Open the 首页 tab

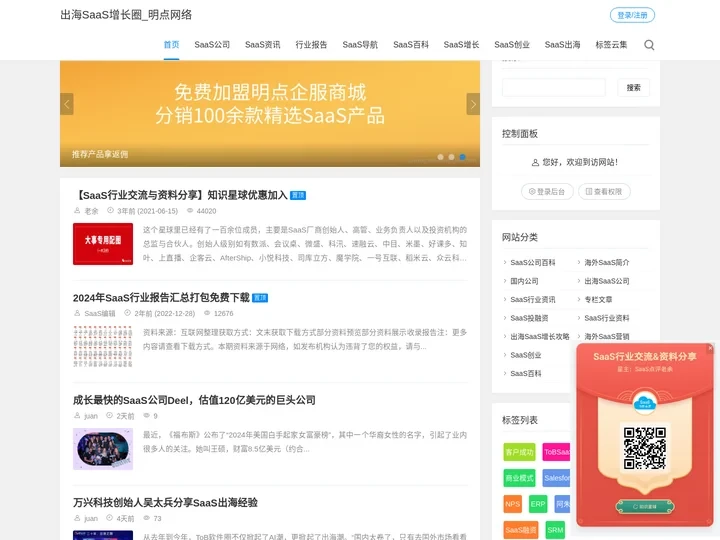point(171,45)
